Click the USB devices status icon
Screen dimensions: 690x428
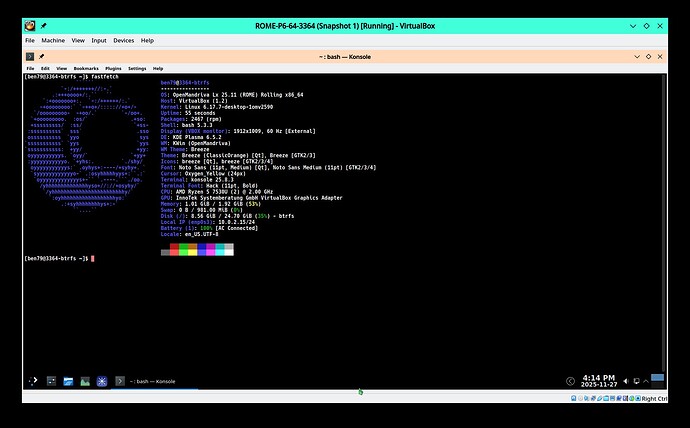[x=599, y=398]
